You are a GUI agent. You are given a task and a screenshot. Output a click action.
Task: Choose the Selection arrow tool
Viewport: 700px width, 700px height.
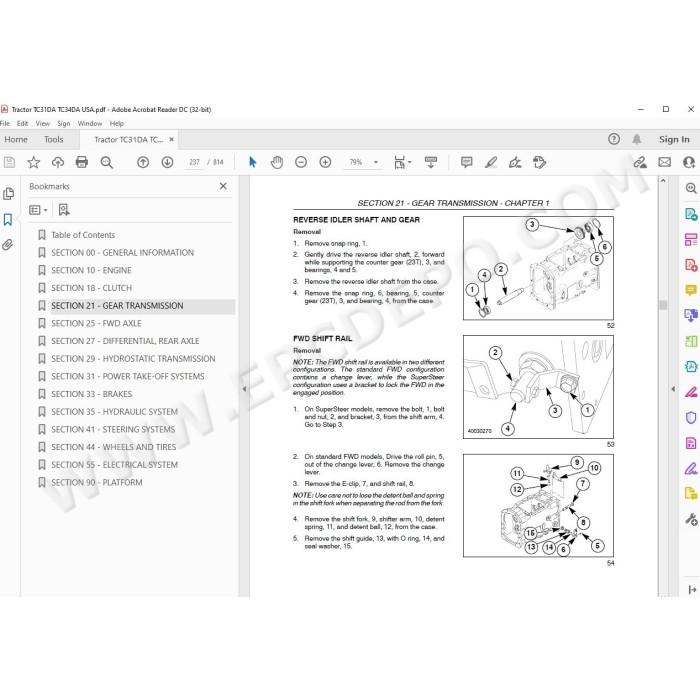coord(252,162)
